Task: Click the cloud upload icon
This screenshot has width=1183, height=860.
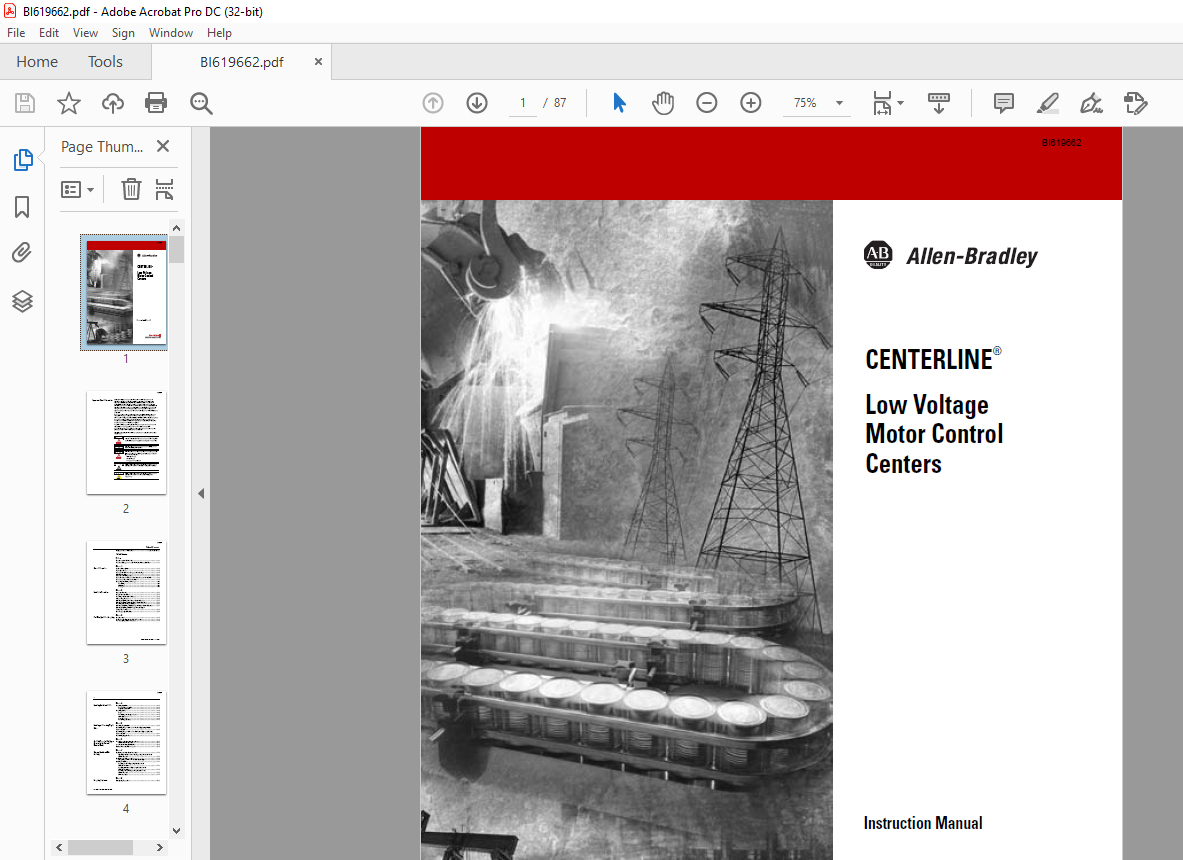Action: coord(113,103)
